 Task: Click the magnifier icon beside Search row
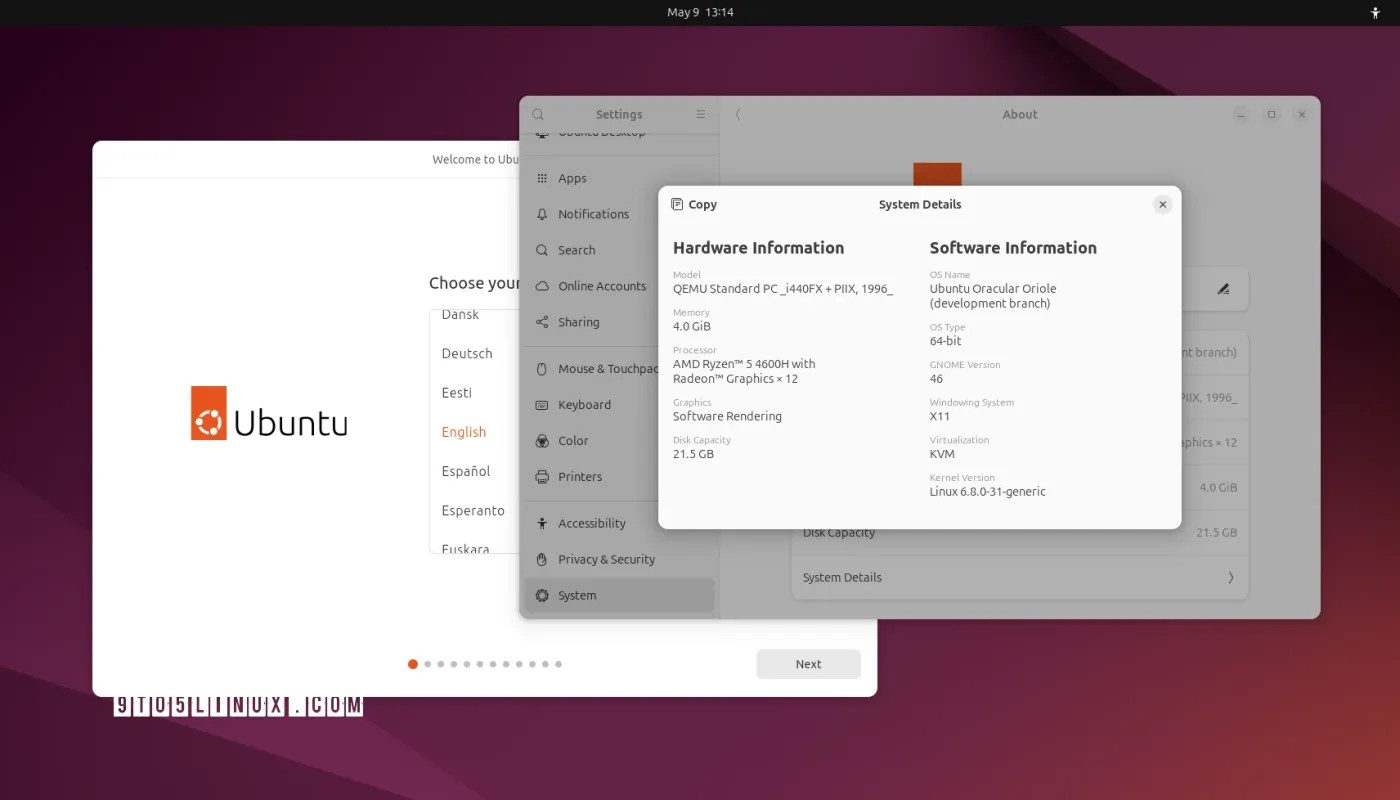(x=542, y=250)
